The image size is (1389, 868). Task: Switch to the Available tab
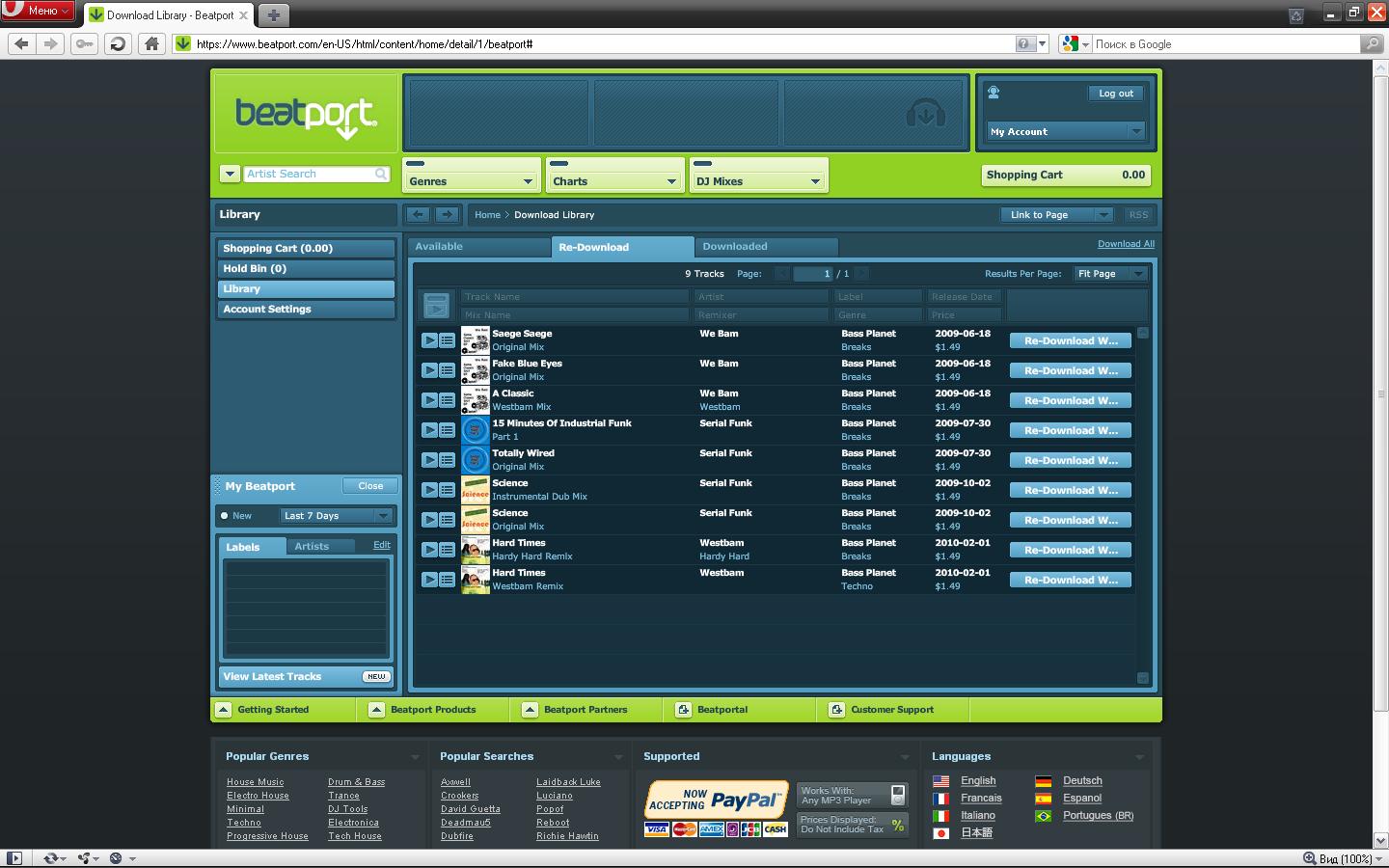(439, 247)
